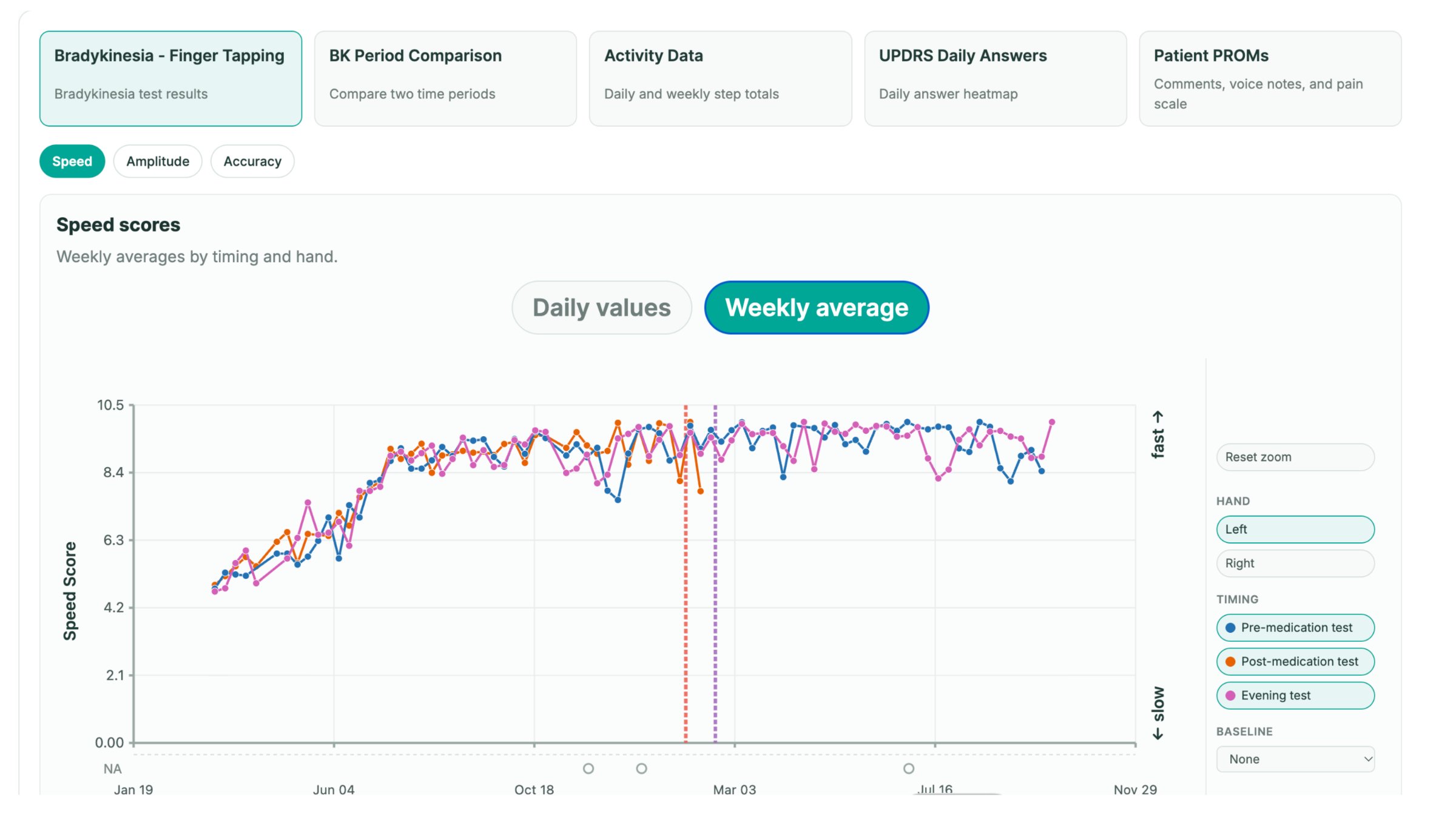Open the Baseline dropdown set to None

[x=1295, y=760]
